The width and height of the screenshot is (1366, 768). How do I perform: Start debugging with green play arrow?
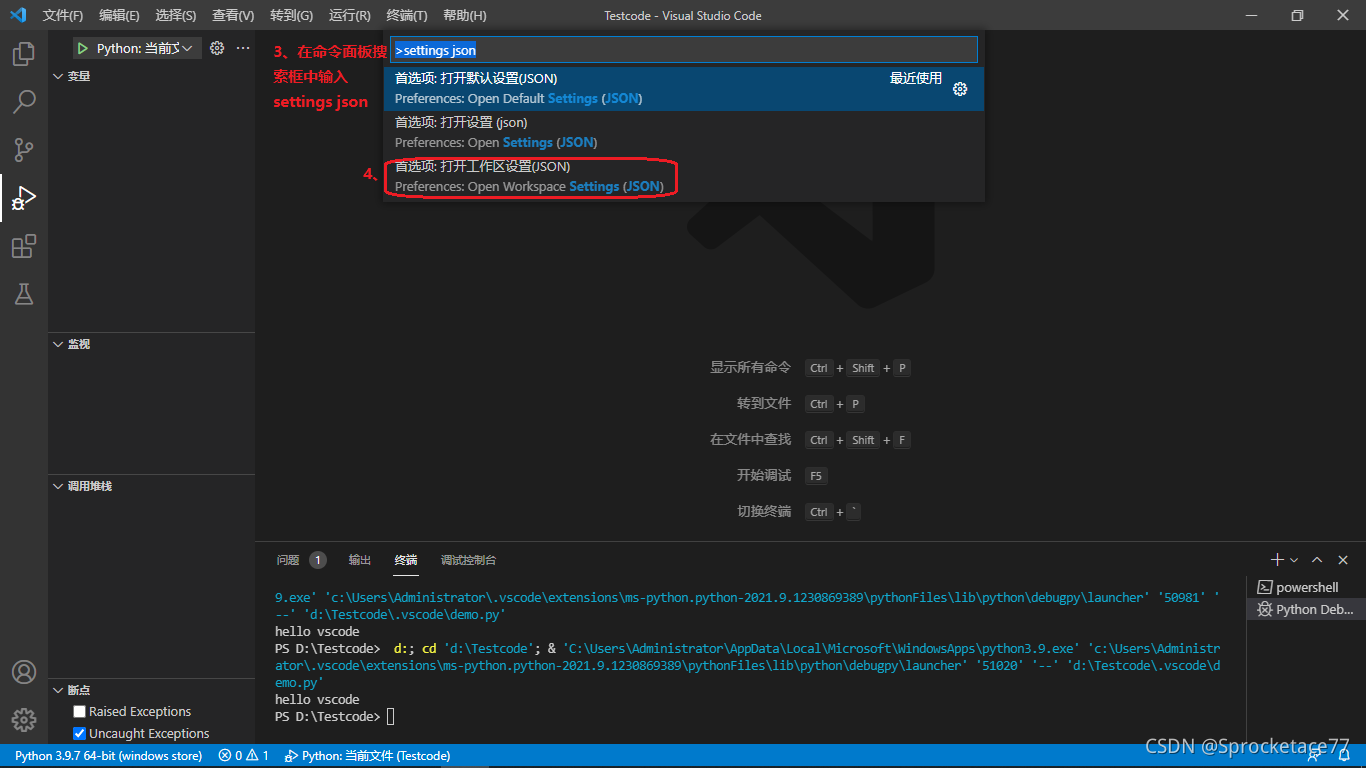tap(83, 48)
